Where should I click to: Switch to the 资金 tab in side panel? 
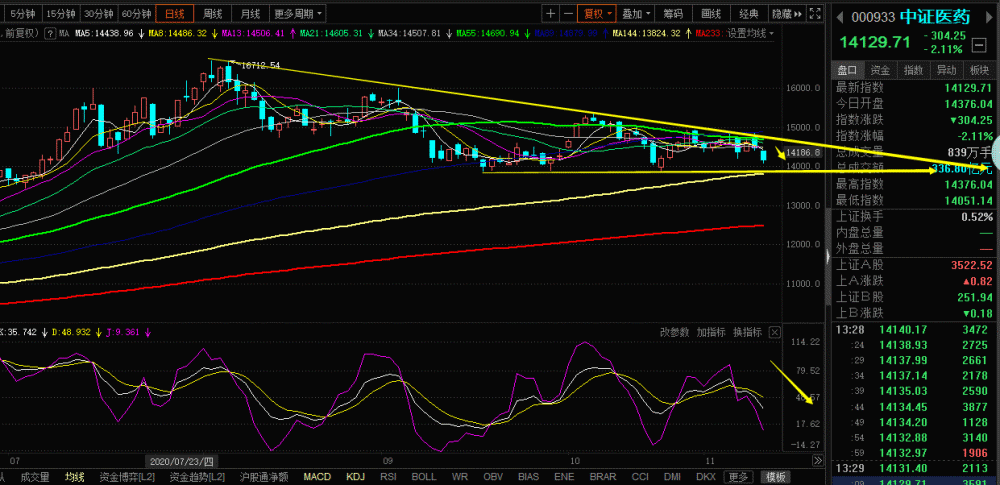881,70
